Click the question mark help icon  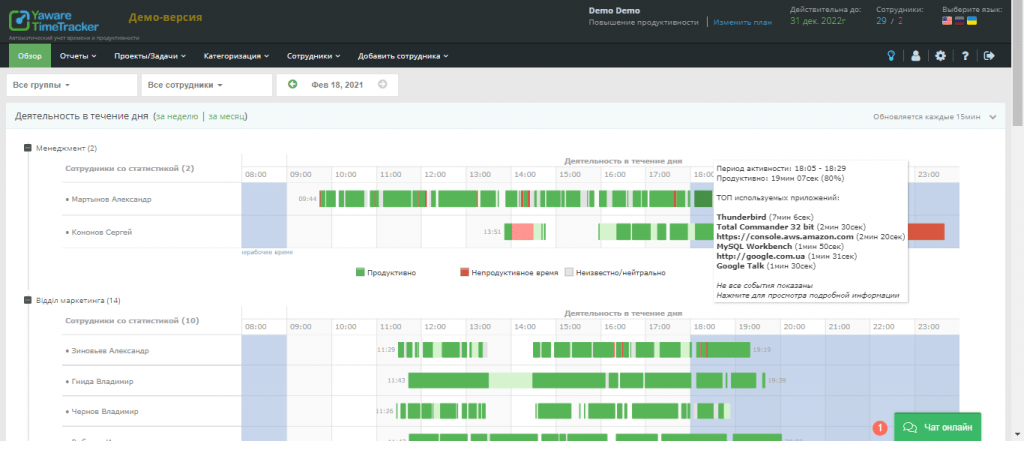(x=965, y=56)
